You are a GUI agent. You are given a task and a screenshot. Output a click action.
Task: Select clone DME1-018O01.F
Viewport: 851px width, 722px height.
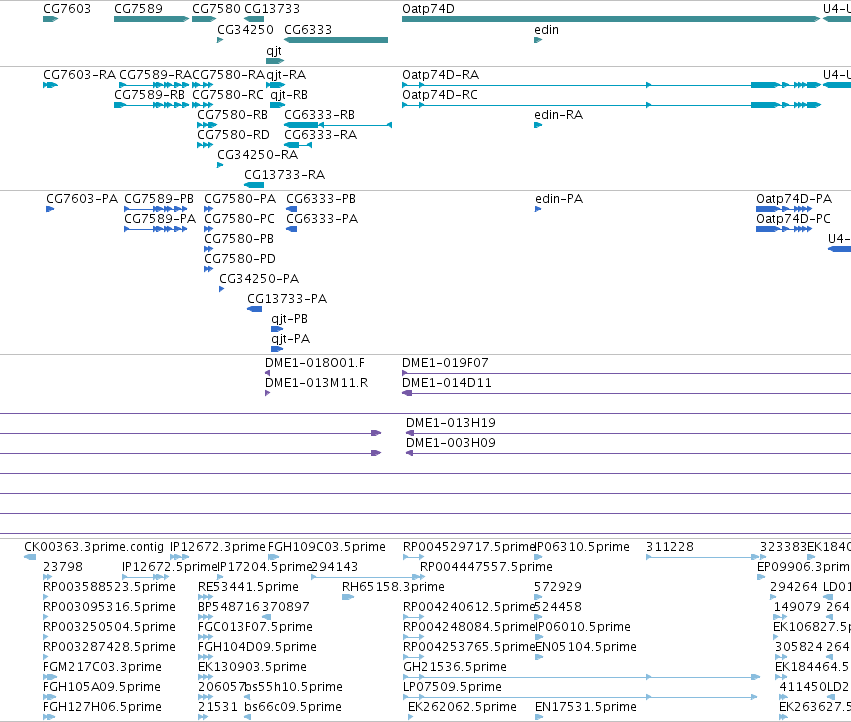point(315,363)
